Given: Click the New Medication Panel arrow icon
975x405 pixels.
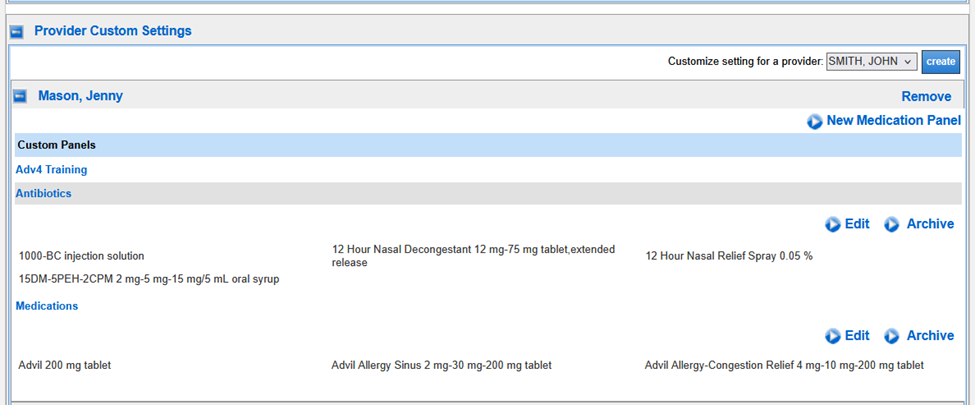Looking at the screenshot, I should click(x=815, y=121).
